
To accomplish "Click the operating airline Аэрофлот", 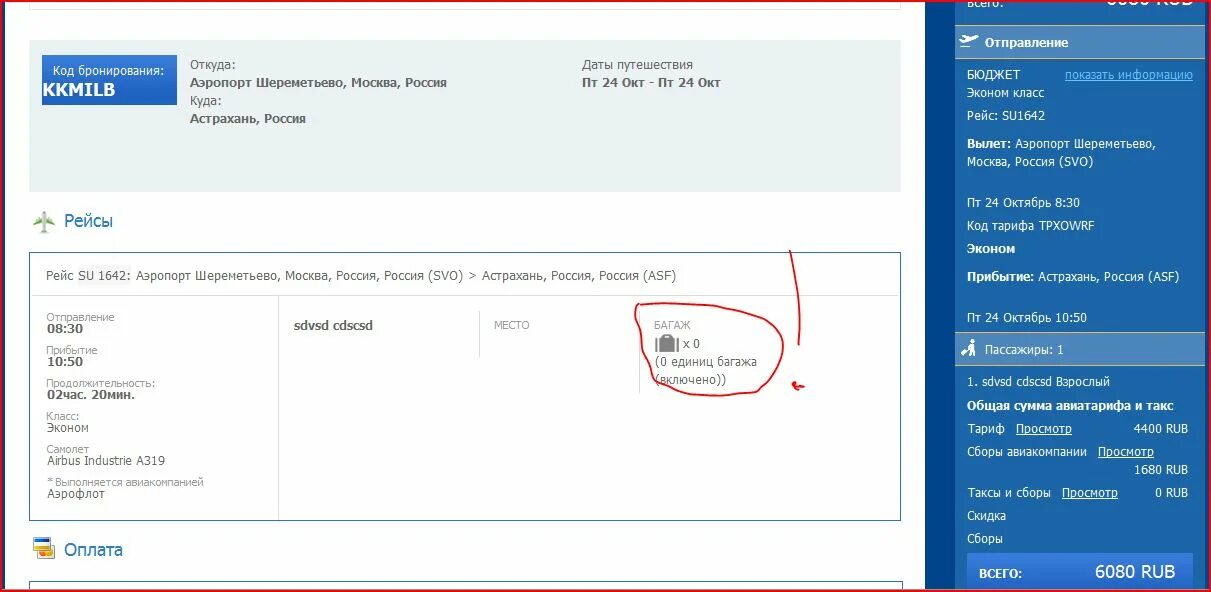I will click(x=76, y=494).
